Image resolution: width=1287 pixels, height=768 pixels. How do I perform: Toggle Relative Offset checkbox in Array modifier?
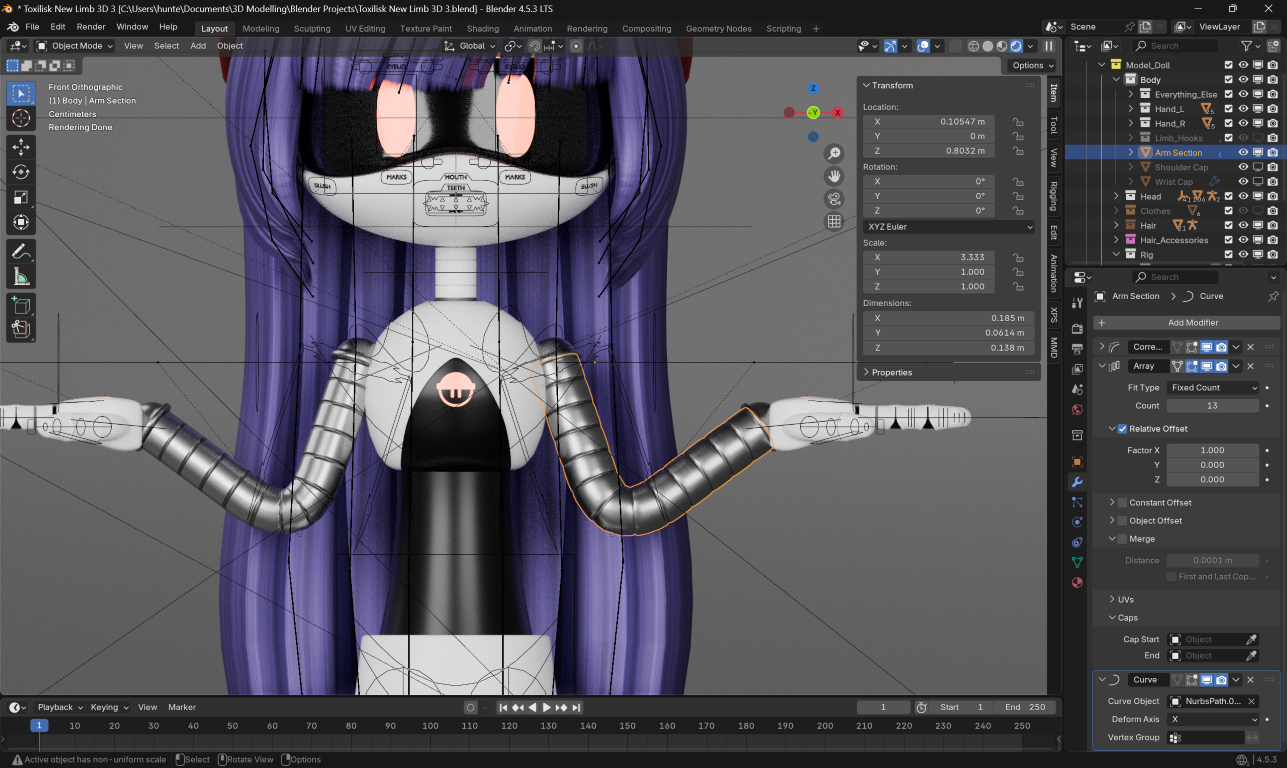tap(1122, 429)
